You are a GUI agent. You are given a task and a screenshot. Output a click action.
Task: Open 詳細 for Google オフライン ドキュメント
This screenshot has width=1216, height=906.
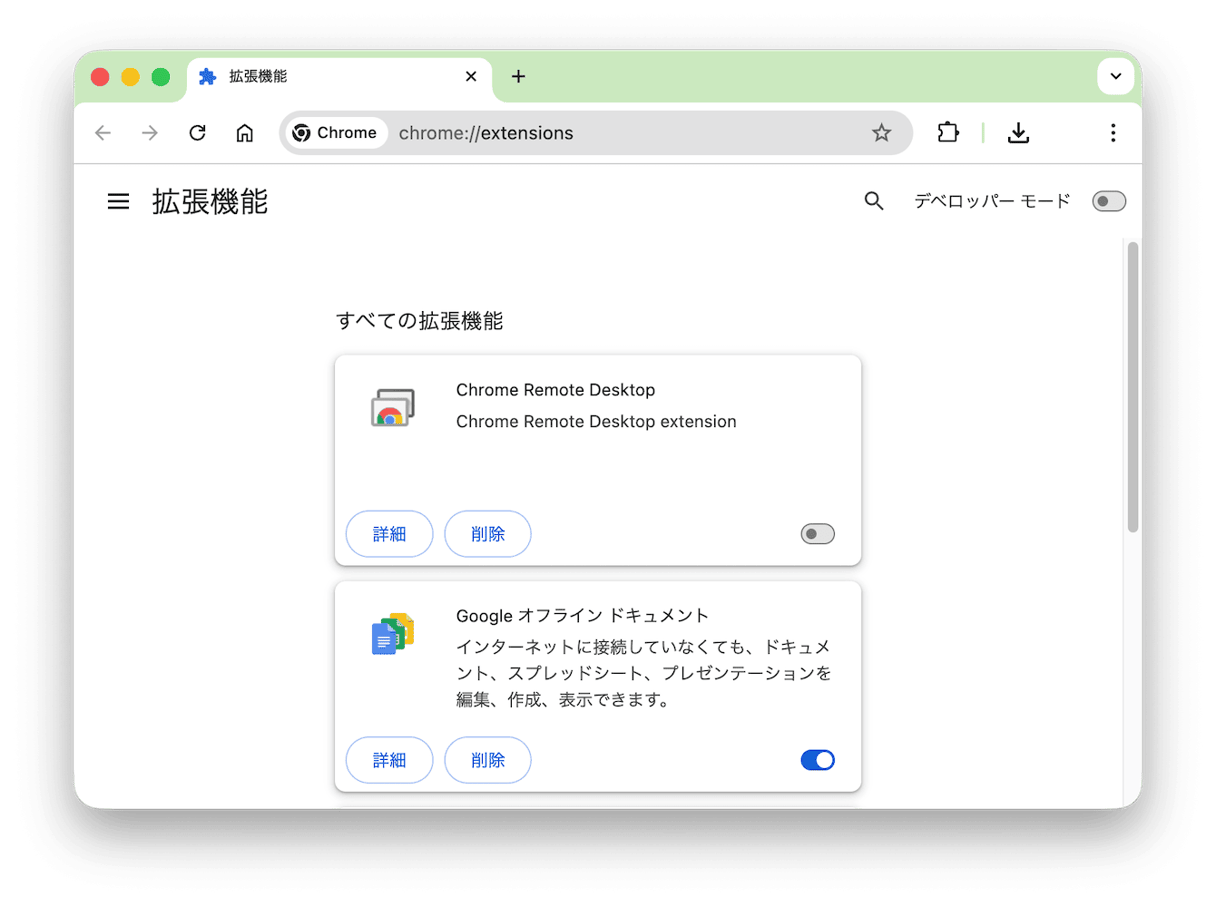[389, 760]
